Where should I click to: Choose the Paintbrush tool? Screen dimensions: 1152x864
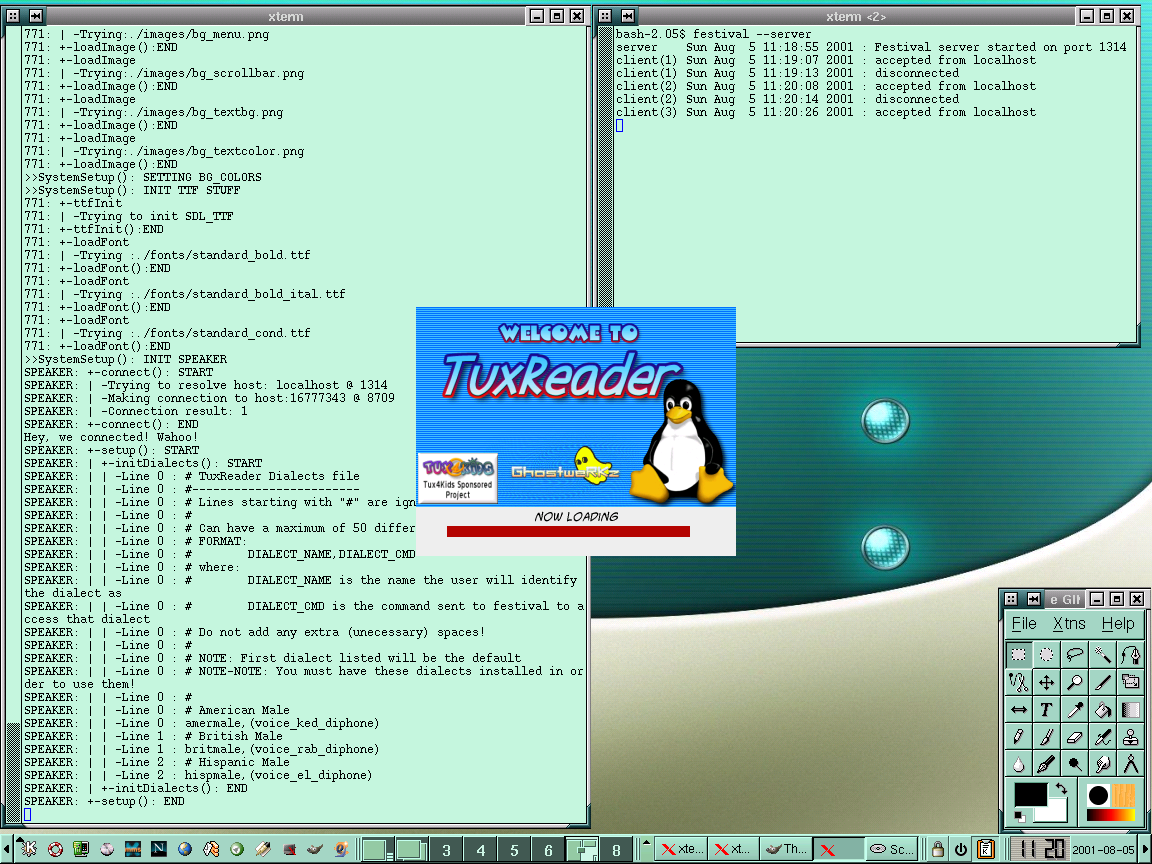[1046, 737]
